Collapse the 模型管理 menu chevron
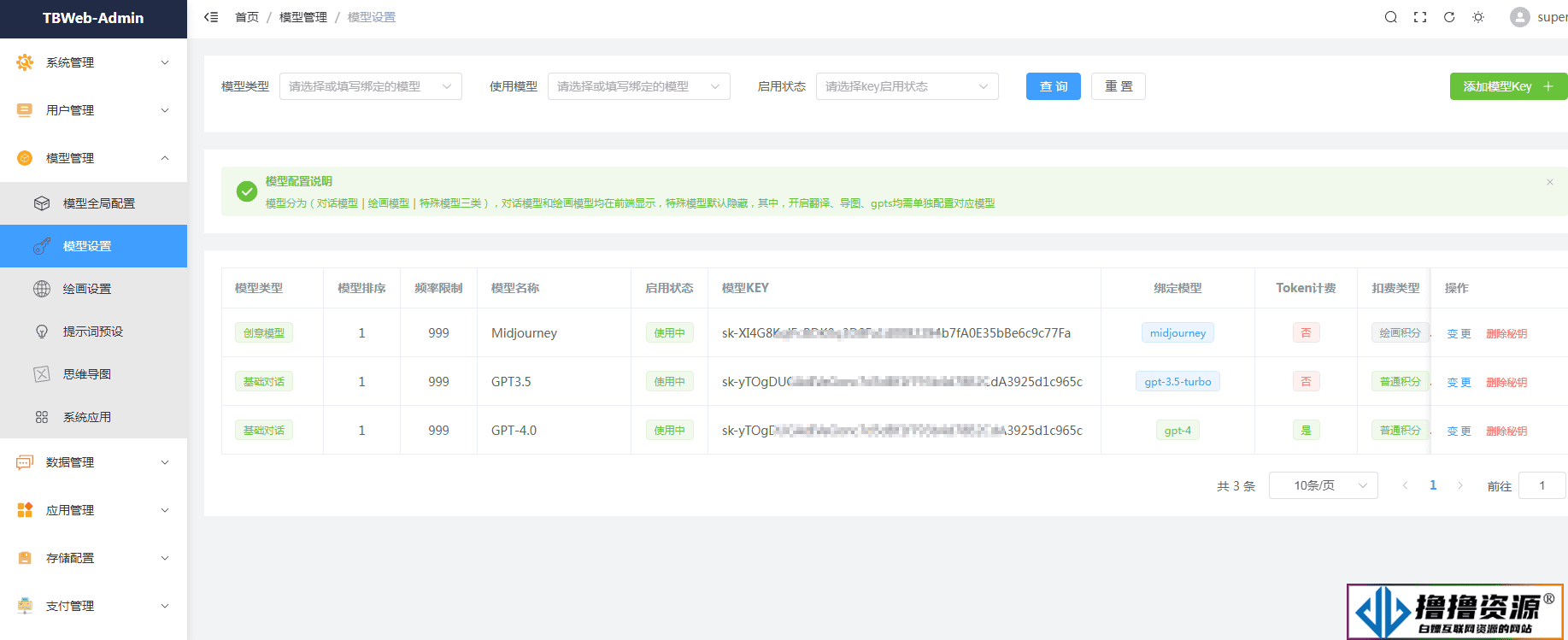This screenshot has width=1568, height=640. tap(165, 158)
